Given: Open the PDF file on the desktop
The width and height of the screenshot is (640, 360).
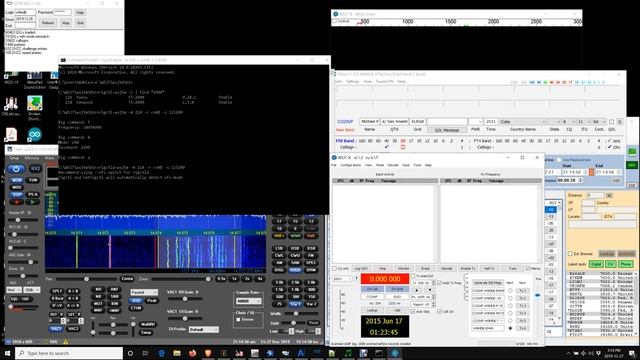Looking at the screenshot, I should click(11, 134).
